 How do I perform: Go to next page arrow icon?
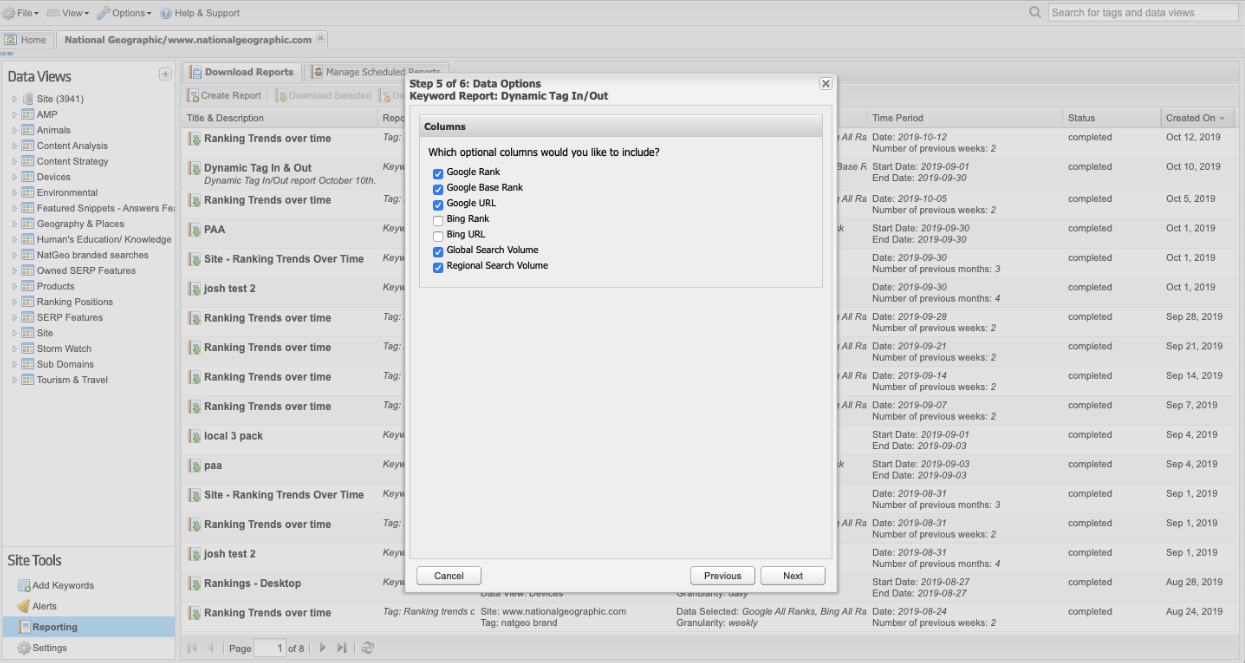point(322,648)
